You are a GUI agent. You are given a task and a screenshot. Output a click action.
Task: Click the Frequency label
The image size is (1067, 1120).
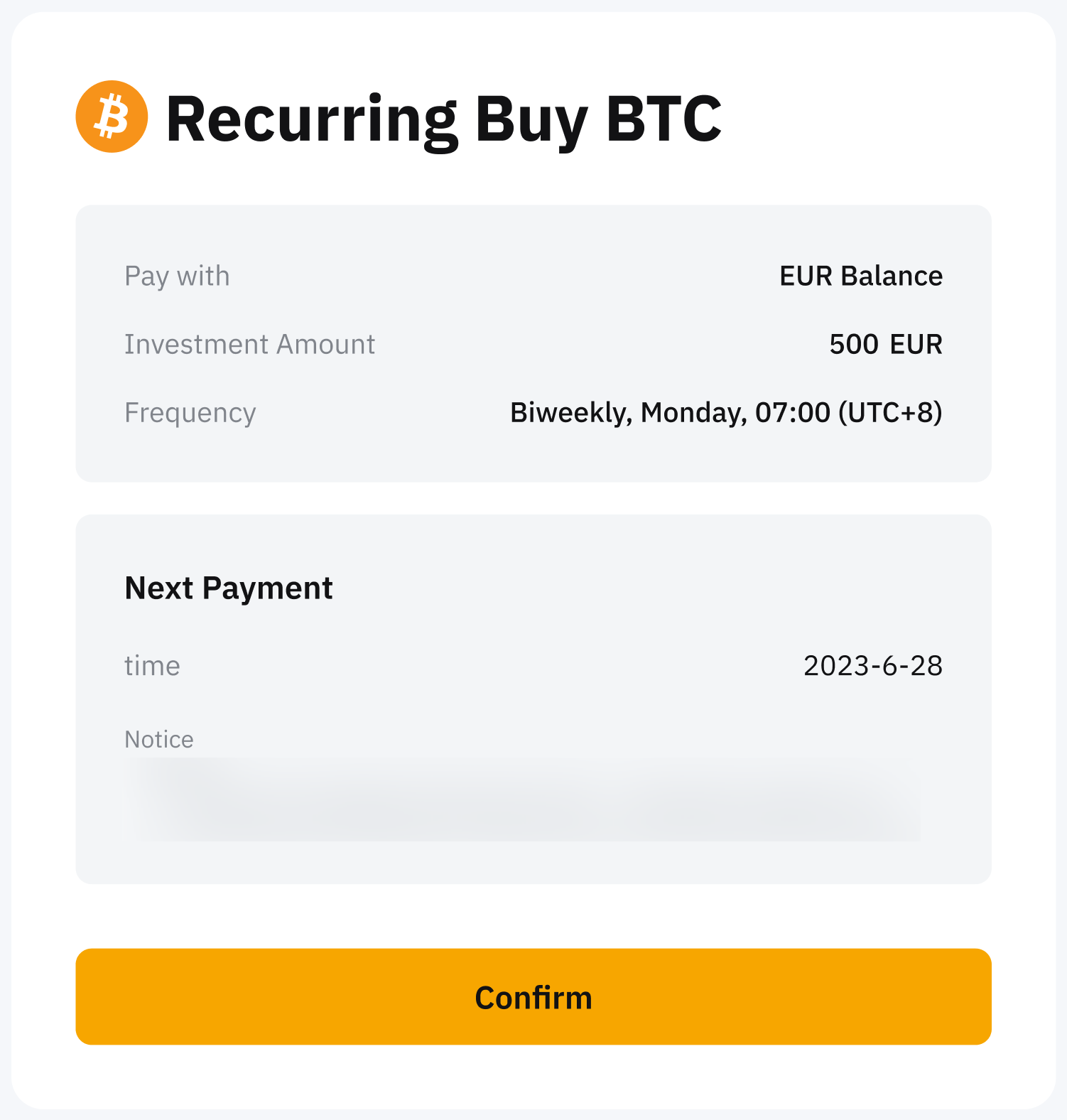(x=190, y=413)
